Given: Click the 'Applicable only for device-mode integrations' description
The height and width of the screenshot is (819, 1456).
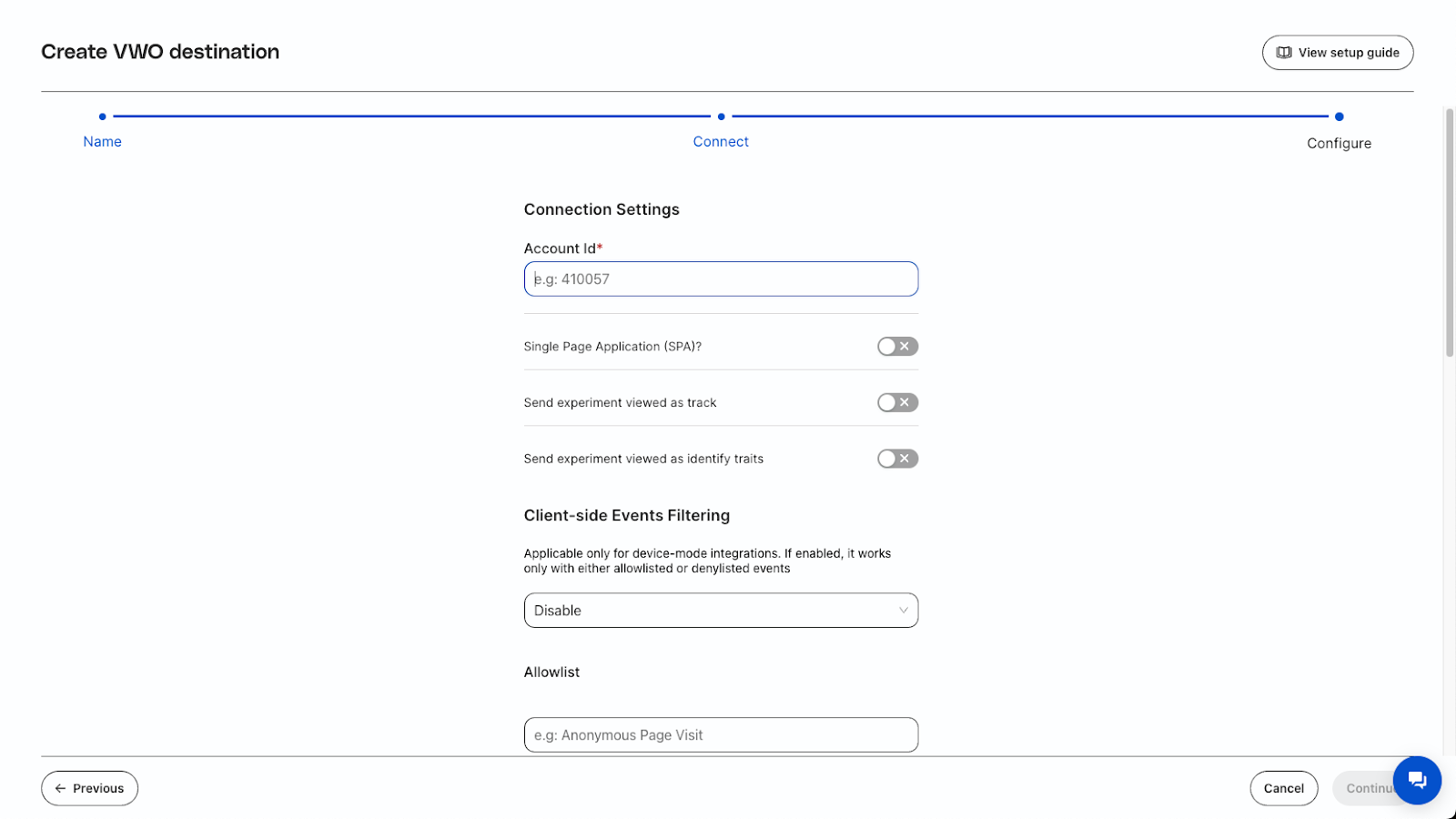Looking at the screenshot, I should tap(707, 561).
